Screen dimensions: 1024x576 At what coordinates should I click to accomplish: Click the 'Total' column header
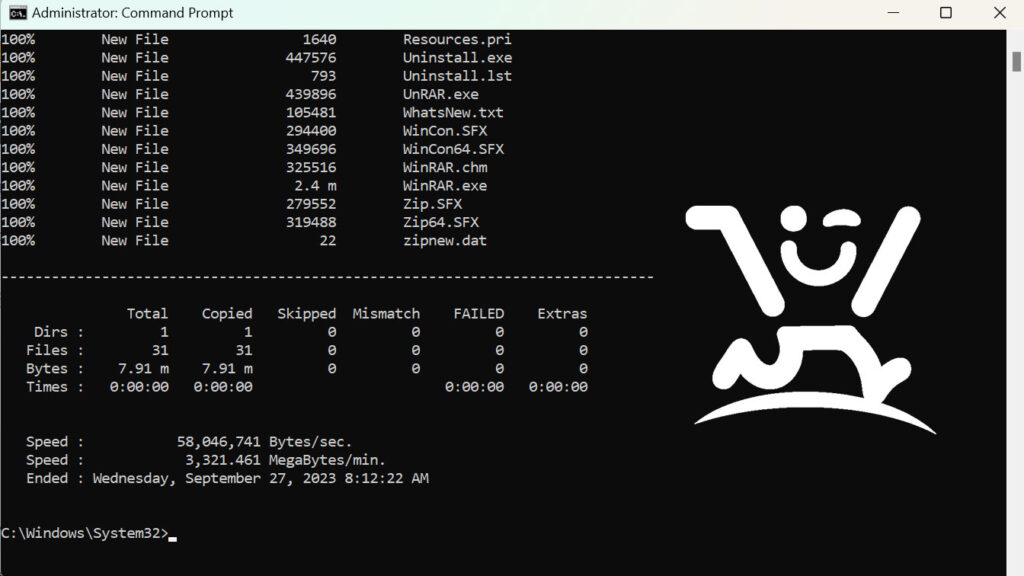[x=147, y=313]
